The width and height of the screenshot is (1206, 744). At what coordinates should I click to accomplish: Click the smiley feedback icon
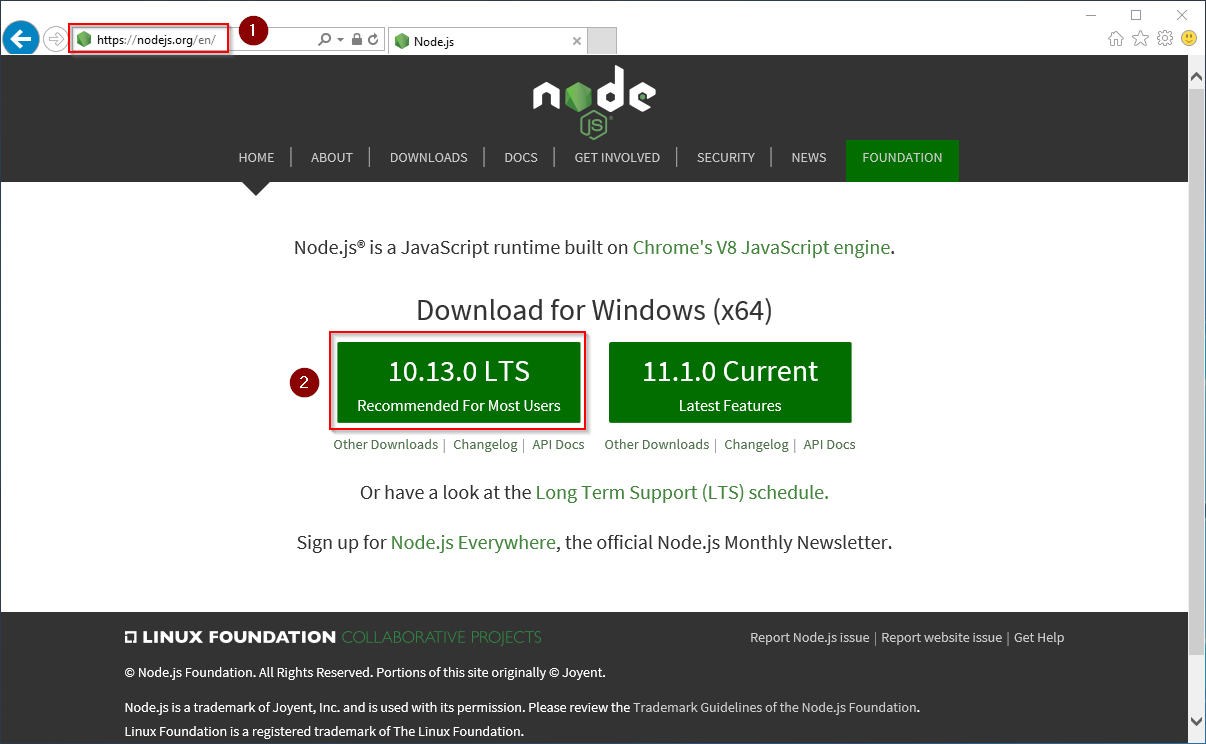[1188, 39]
